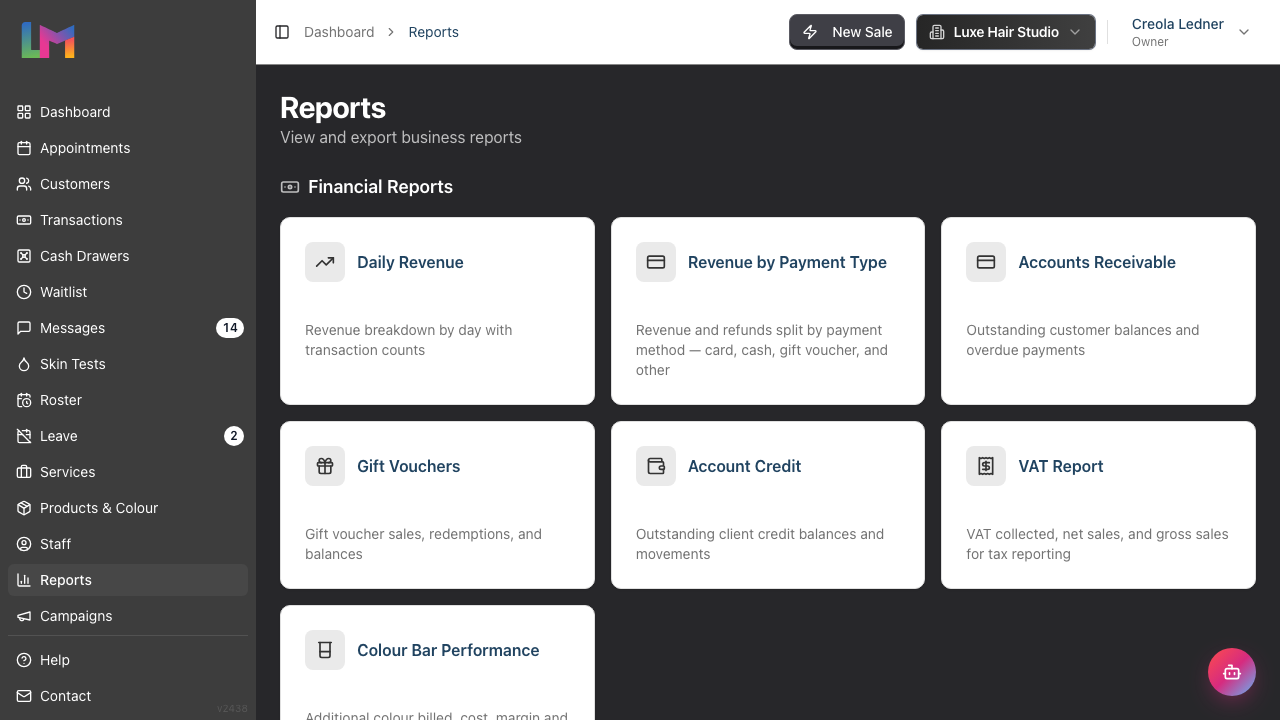
Task: Open the Luxe Hair Studio location dropdown
Action: point(1006,32)
